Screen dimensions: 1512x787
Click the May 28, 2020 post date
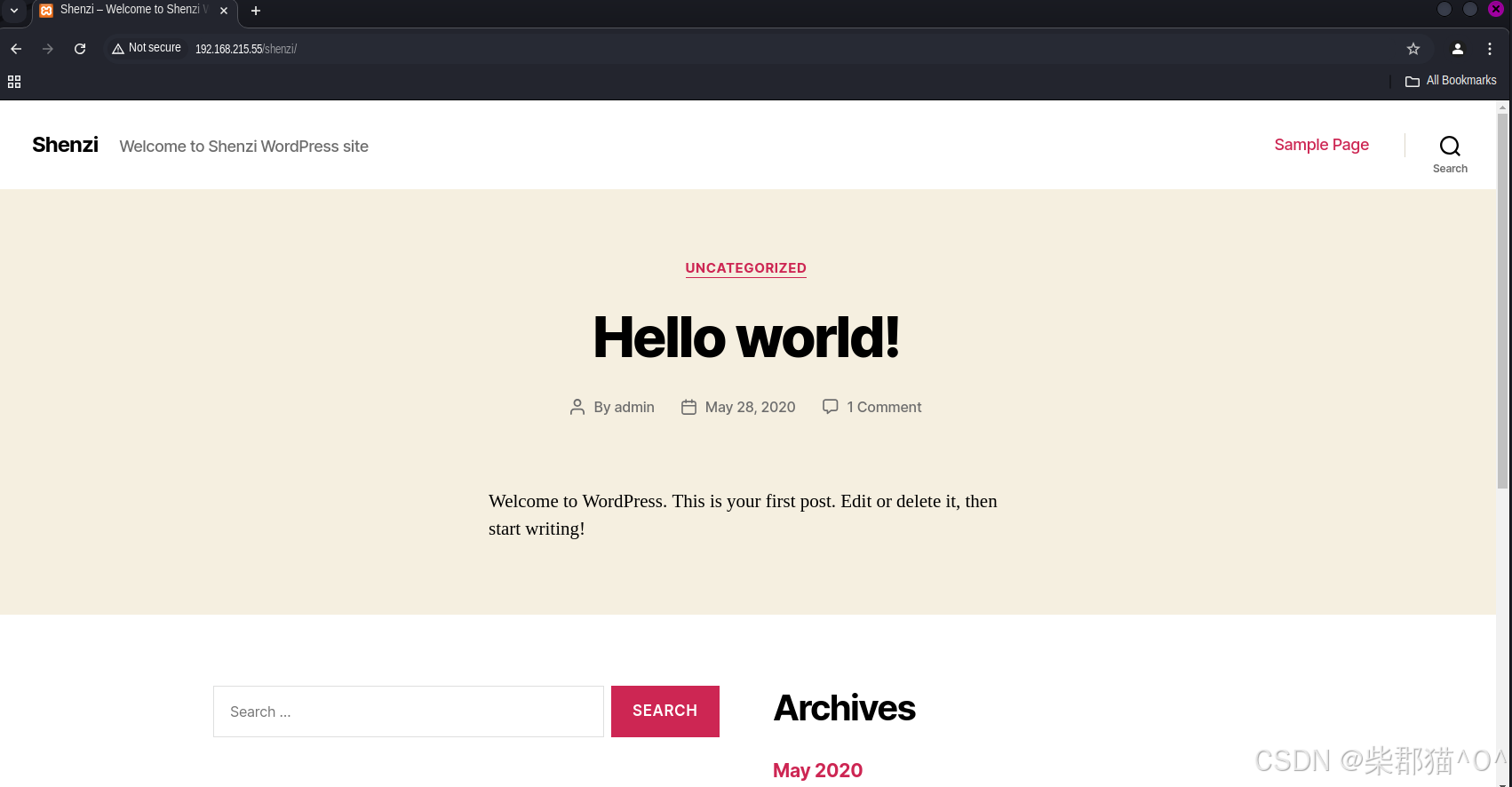pos(750,407)
